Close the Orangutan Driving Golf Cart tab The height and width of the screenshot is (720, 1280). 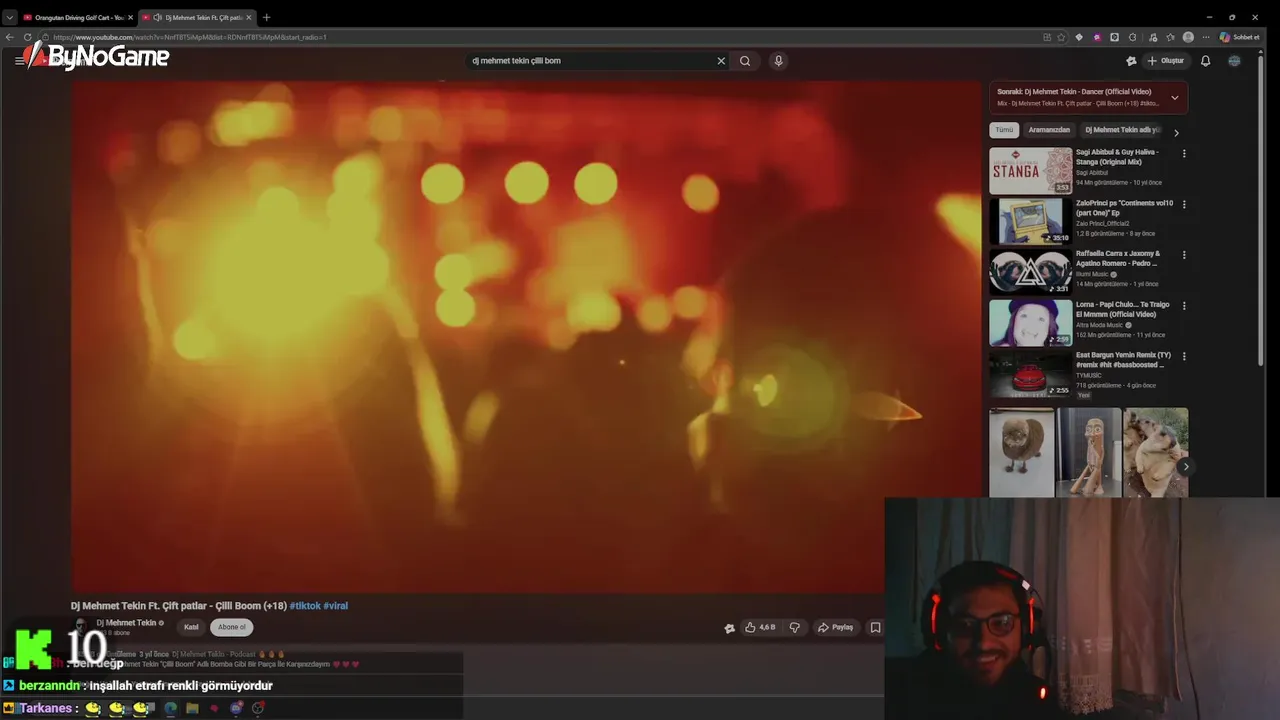pyautogui.click(x=130, y=17)
